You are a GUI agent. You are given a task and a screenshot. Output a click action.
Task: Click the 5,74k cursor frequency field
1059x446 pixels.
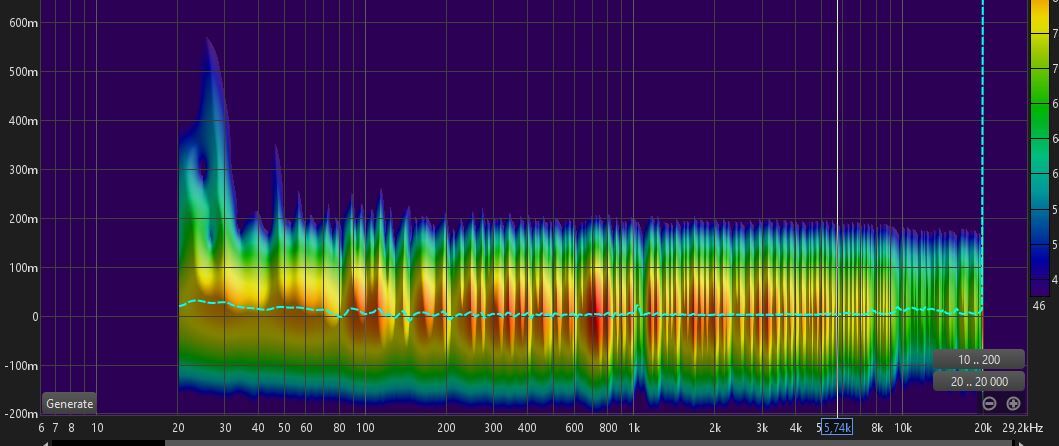(x=837, y=428)
